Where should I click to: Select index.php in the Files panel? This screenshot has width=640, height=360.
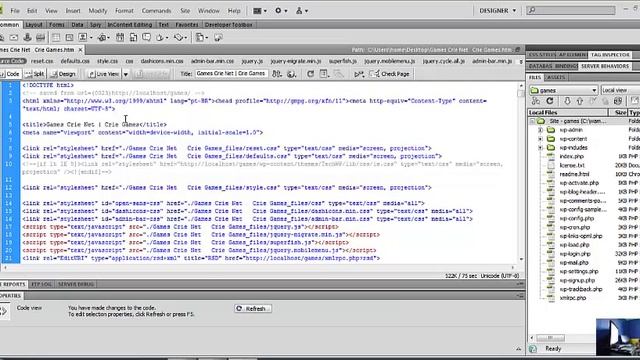(571, 156)
